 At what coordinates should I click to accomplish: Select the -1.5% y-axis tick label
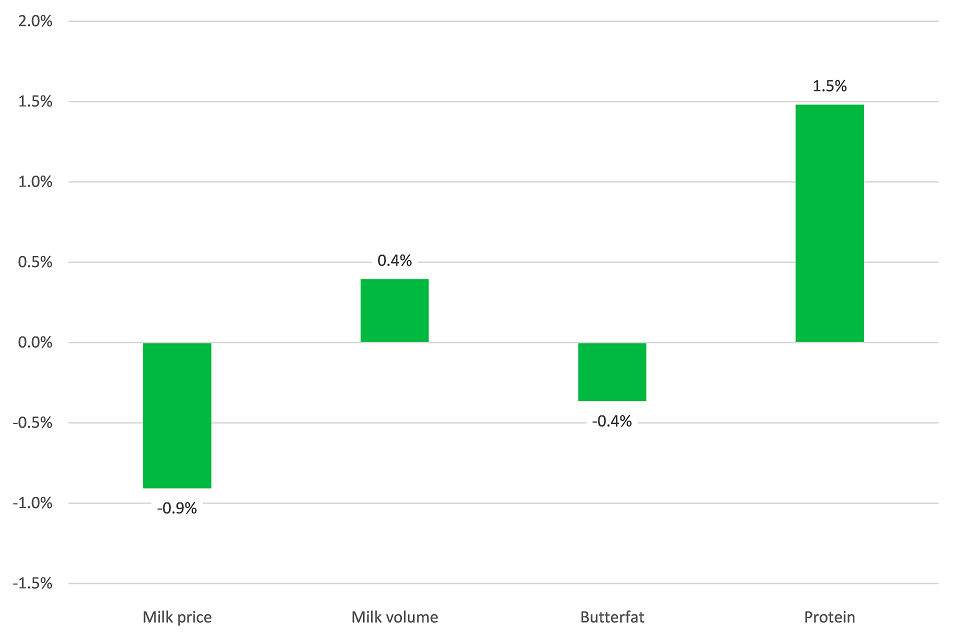(32, 584)
